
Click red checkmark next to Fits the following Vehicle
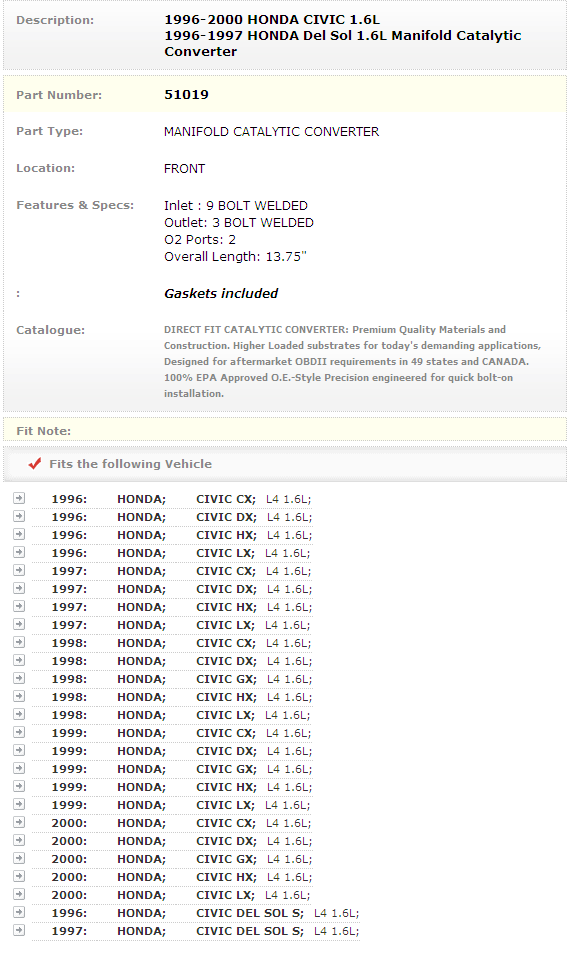[x=35, y=464]
